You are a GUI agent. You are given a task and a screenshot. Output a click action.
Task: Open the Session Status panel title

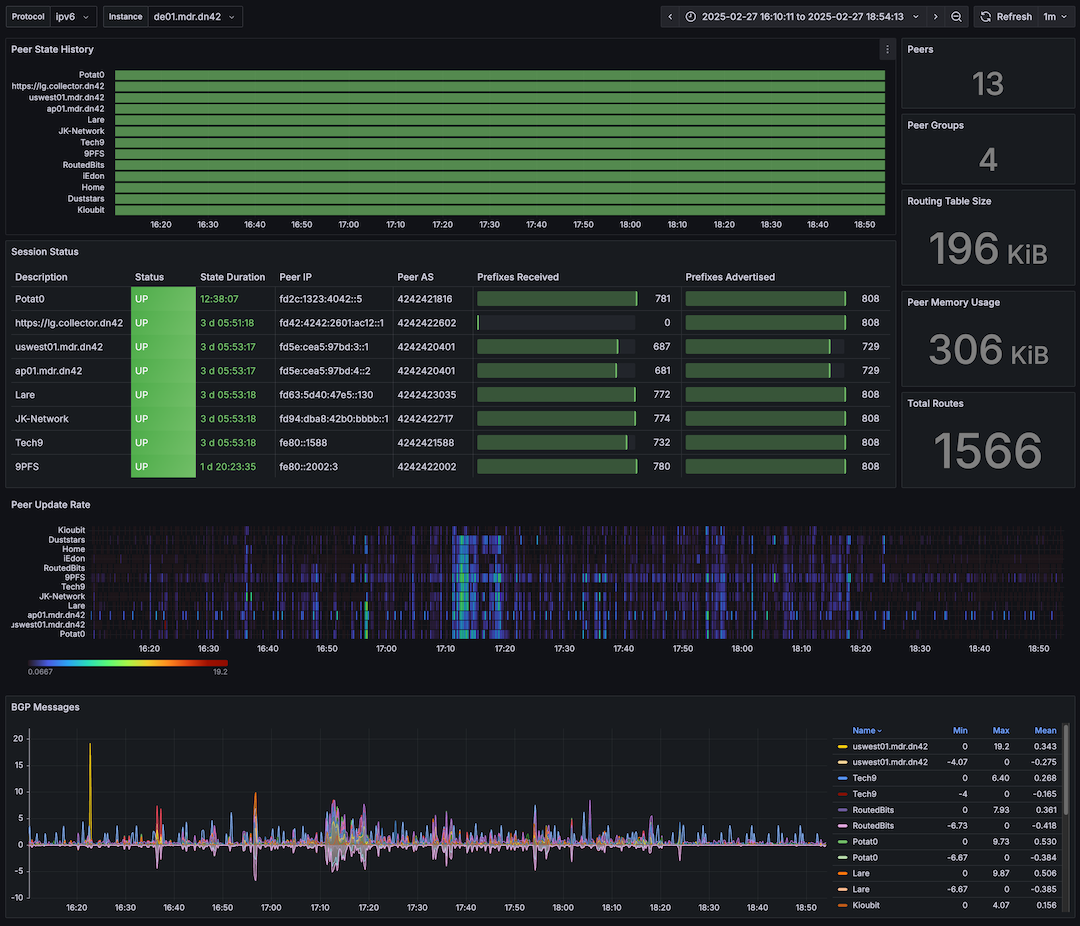click(45, 252)
